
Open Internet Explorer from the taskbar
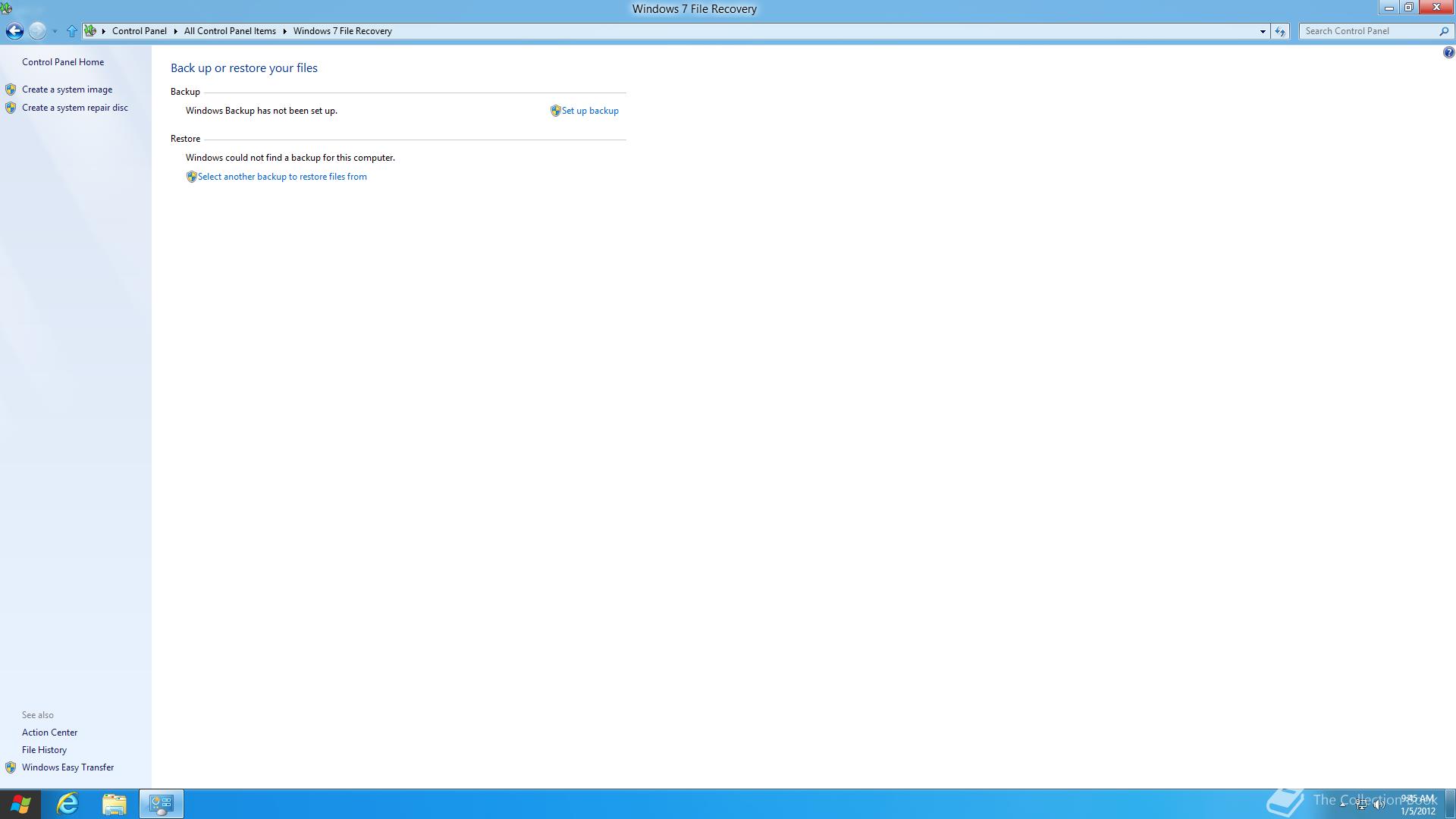coord(67,803)
